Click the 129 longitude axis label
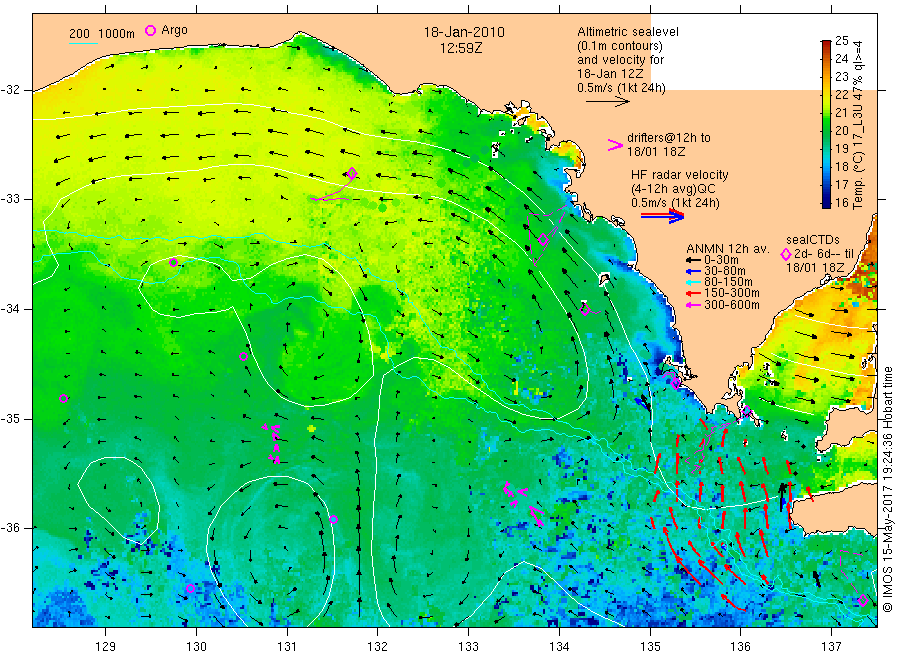The height and width of the screenshot is (660, 900). [x=106, y=647]
